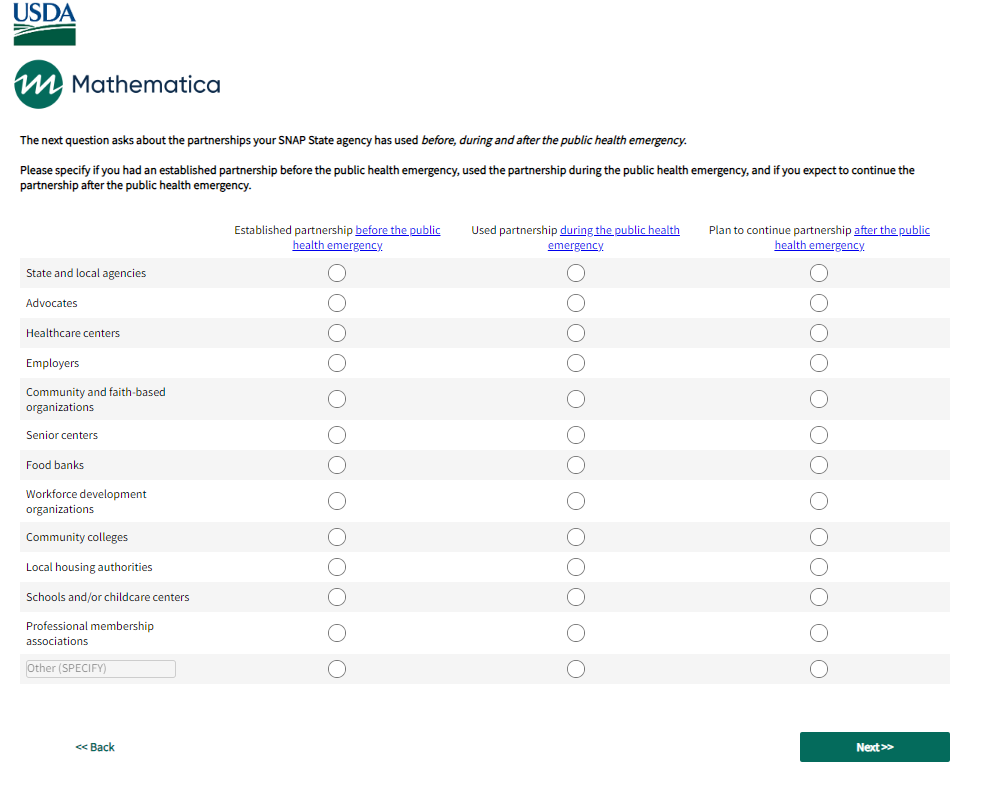This screenshot has height=810, width=984.
Task: Select 'after' option for Senior centers
Action: point(819,435)
